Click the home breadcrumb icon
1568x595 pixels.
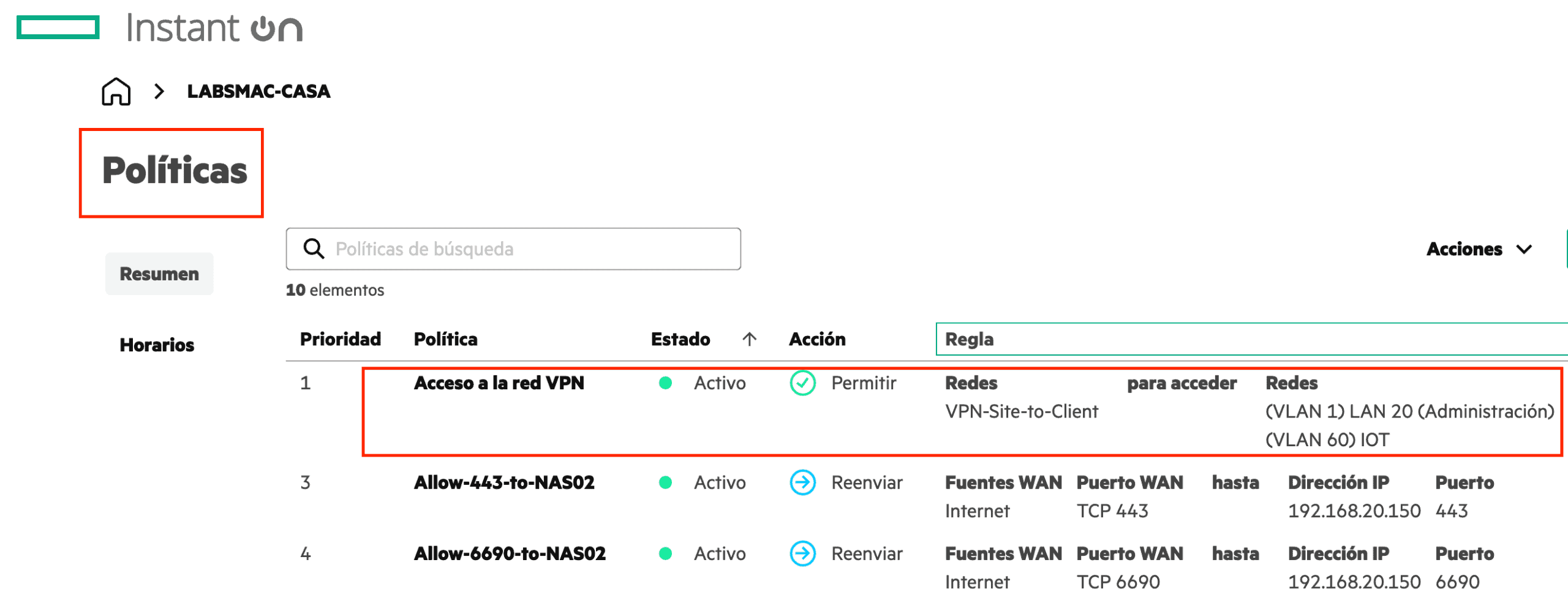[116, 92]
